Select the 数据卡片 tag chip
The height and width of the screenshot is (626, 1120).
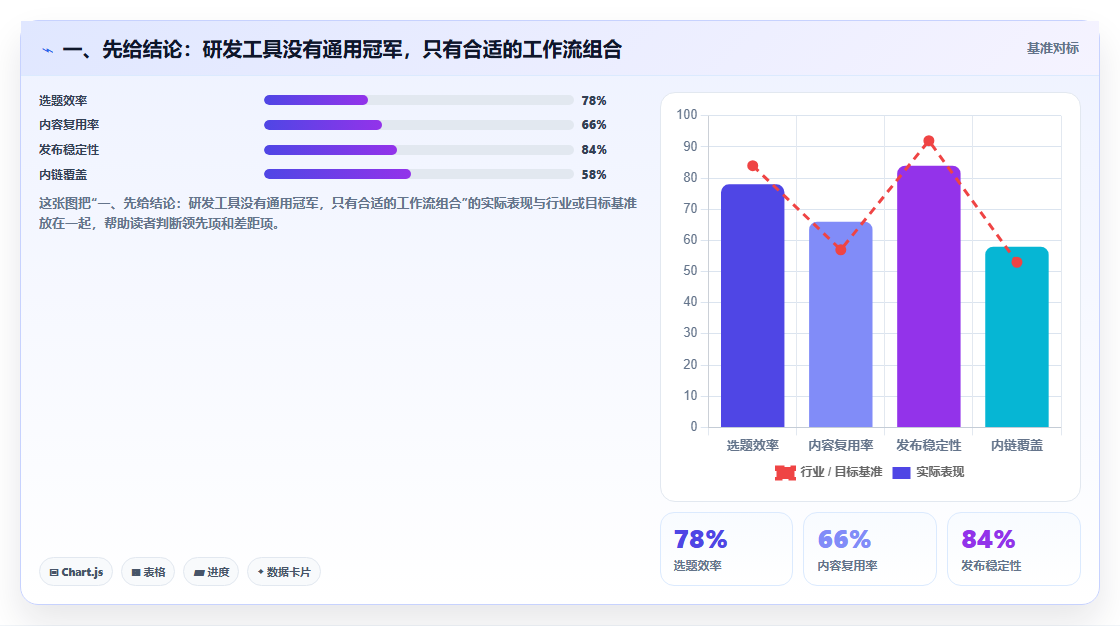[284, 572]
